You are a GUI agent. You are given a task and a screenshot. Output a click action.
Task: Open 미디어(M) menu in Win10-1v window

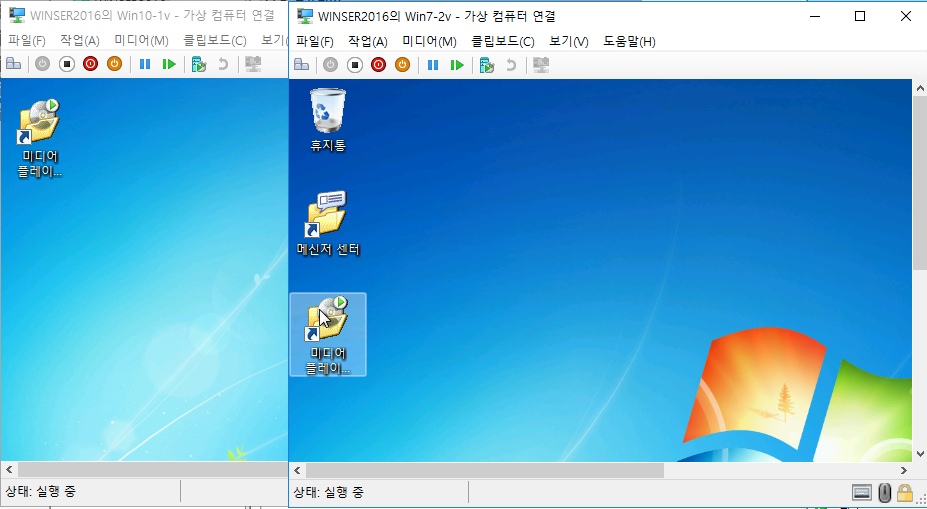point(141,41)
